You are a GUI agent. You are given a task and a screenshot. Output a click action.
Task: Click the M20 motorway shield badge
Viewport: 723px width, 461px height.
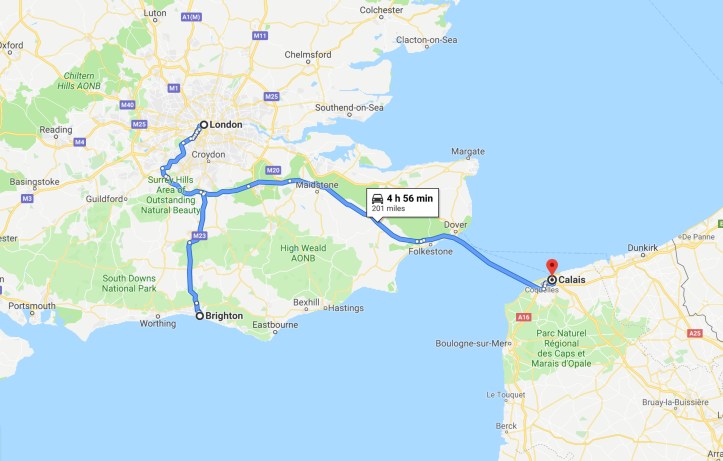tap(273, 170)
